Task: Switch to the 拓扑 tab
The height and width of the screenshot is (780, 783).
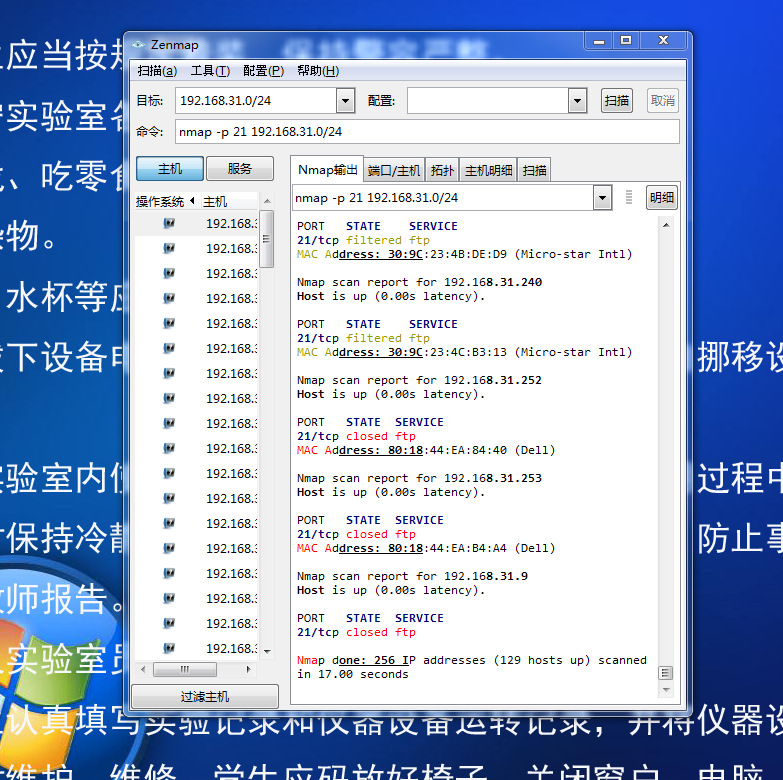Action: coord(442,171)
